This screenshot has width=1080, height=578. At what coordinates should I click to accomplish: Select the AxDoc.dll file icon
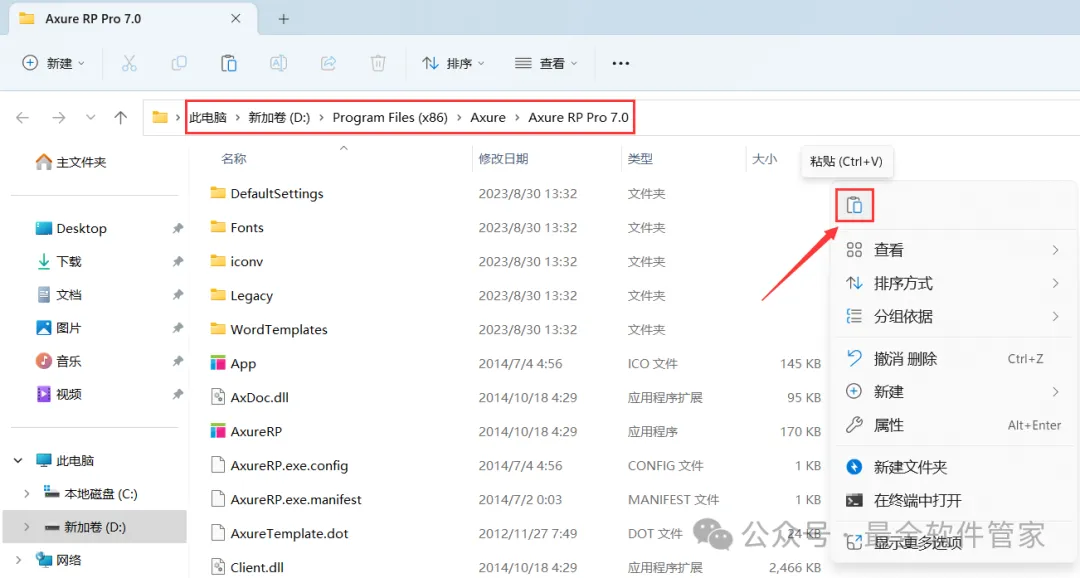tap(218, 397)
